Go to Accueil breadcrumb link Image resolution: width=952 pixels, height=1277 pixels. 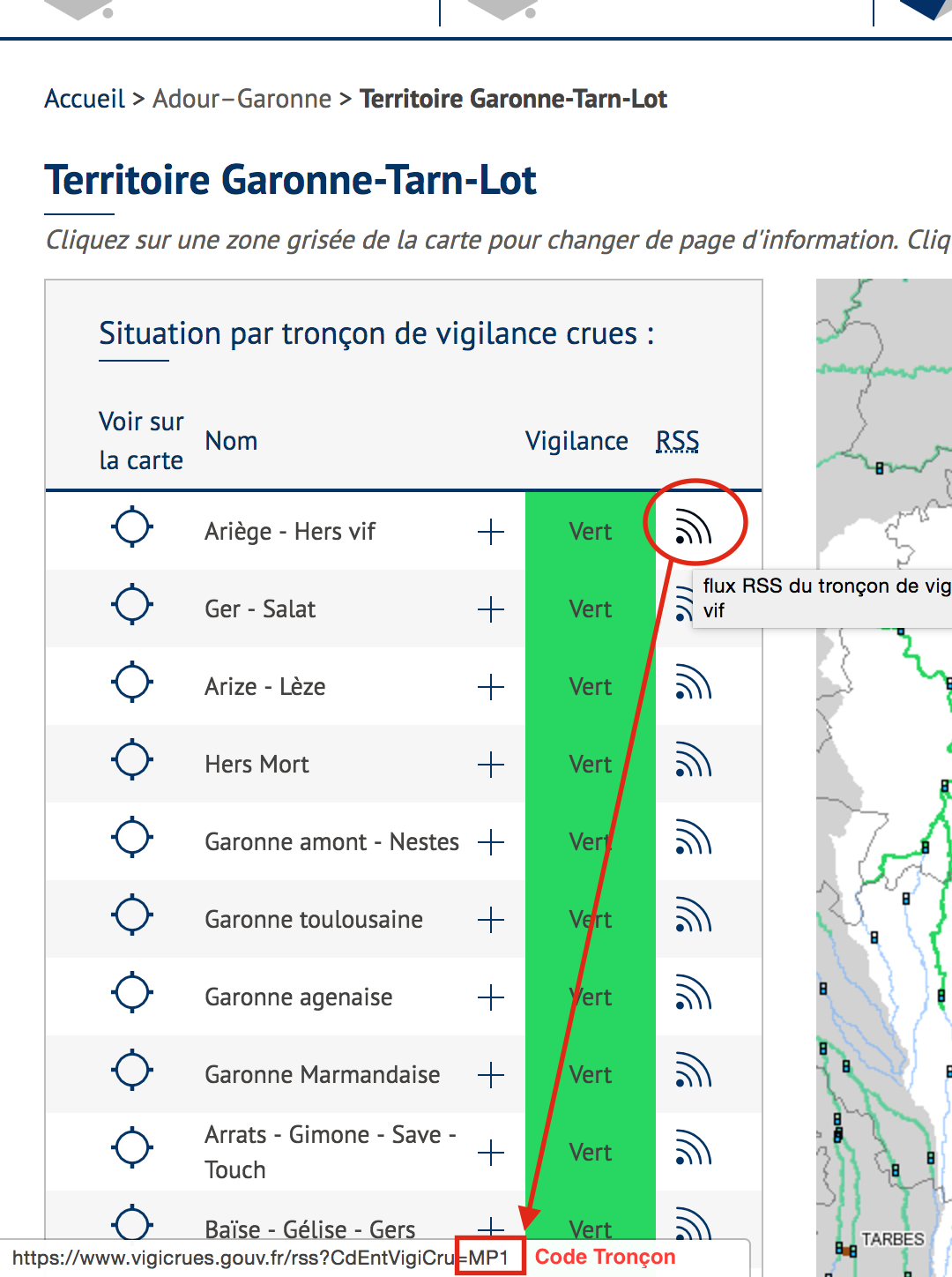coord(85,99)
